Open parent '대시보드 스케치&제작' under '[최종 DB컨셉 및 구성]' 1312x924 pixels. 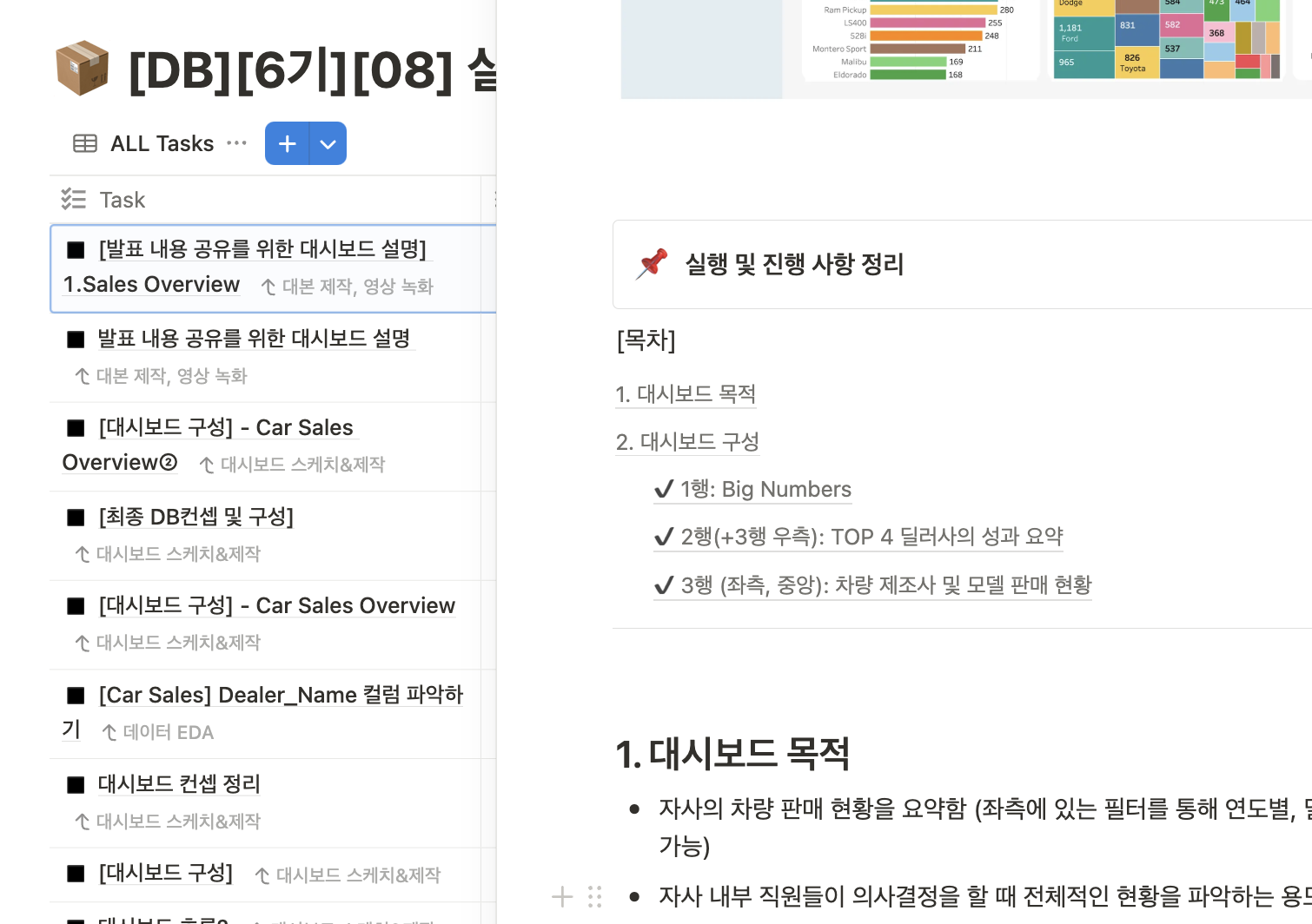click(168, 554)
